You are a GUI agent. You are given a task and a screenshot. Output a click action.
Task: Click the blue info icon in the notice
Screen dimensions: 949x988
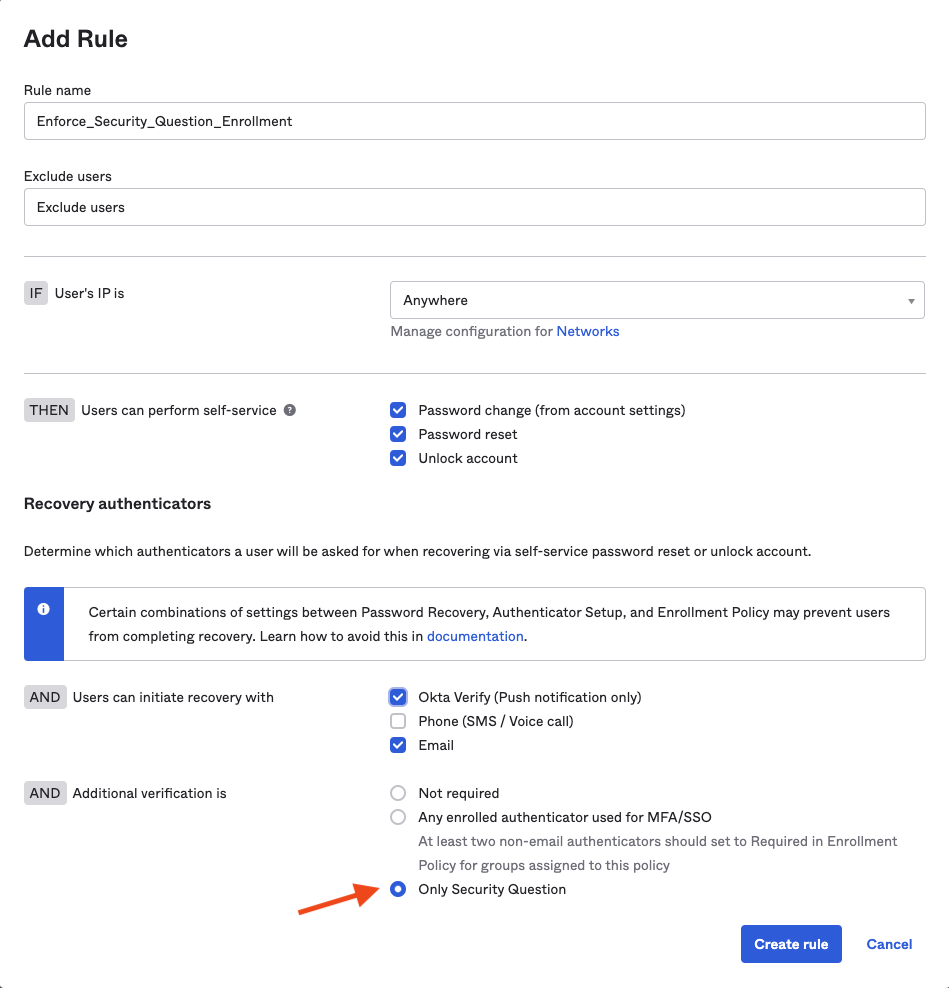43,609
